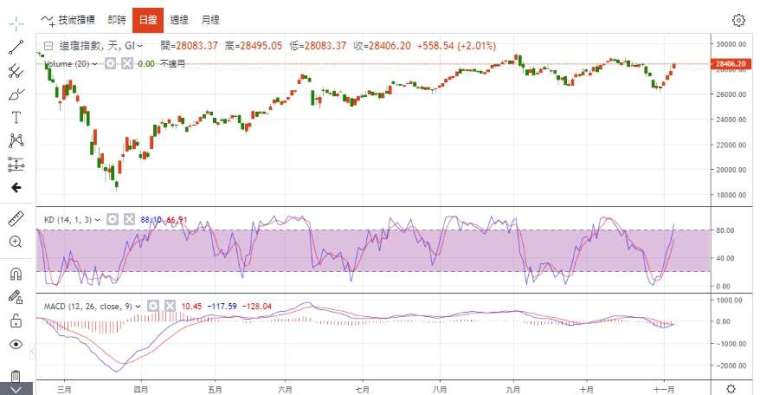
Task: Click the MACD value 10.45 in legend
Action: 191,306
